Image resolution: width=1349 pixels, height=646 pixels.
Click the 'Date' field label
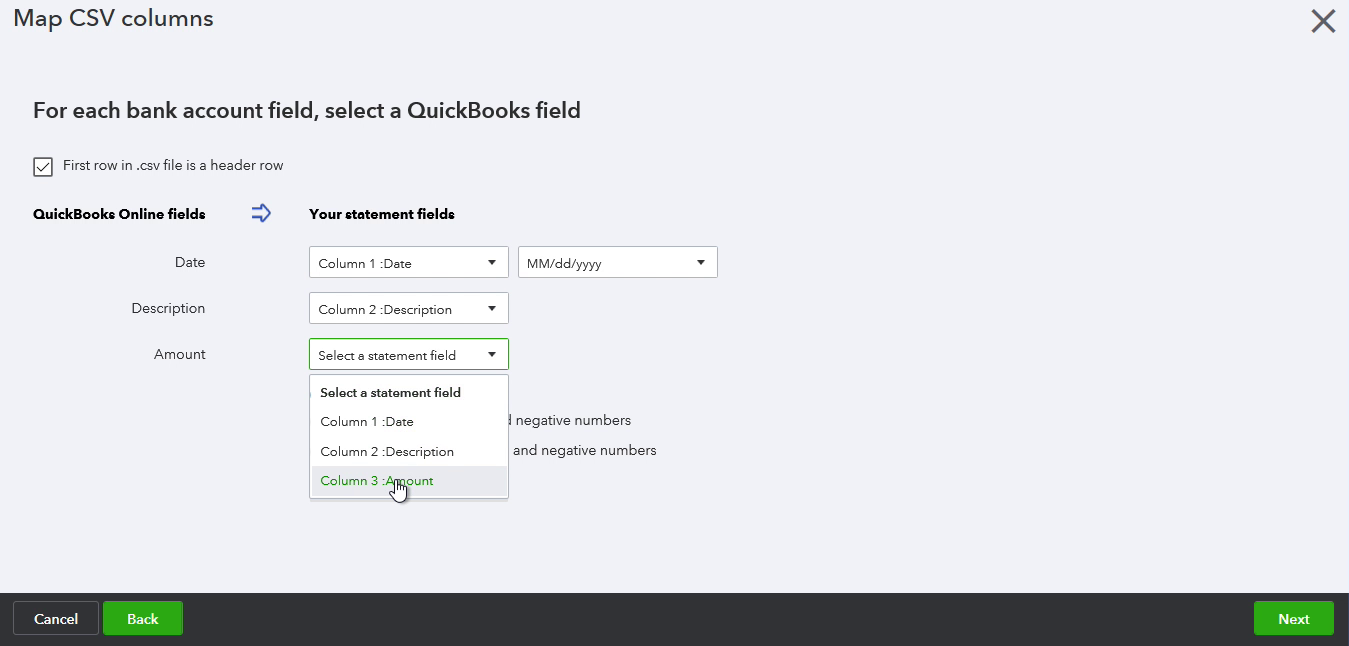(x=190, y=262)
